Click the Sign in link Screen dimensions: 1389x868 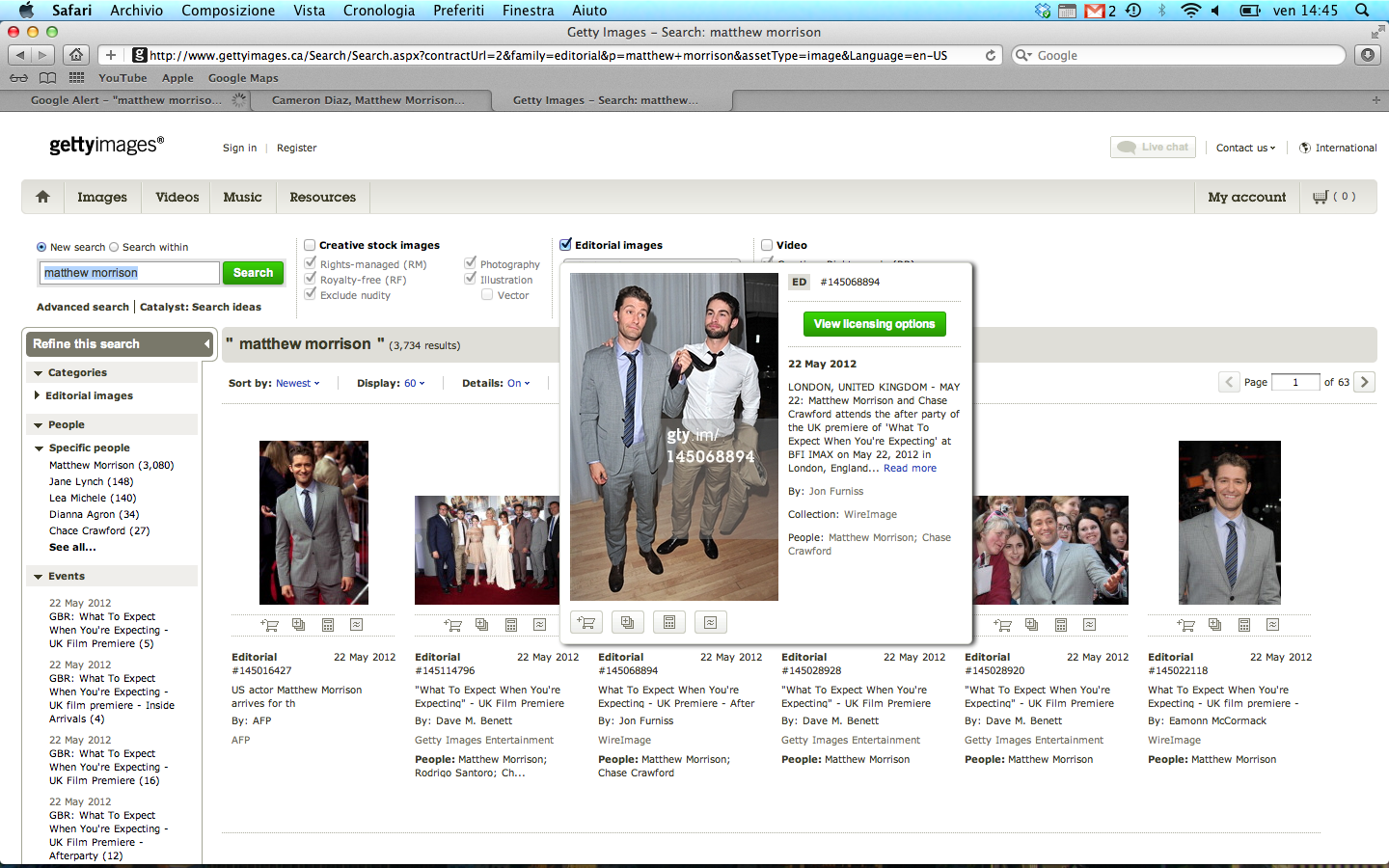(239, 148)
